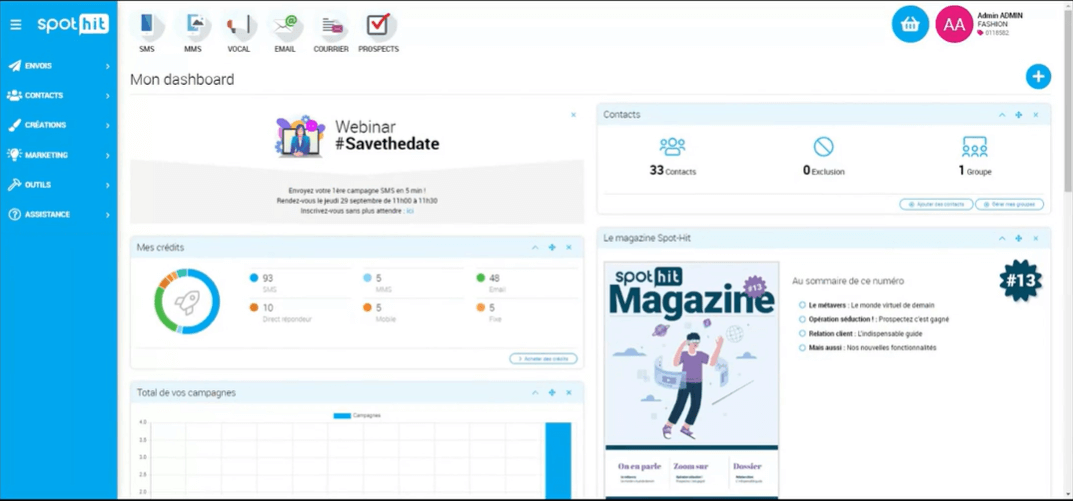Click the Acheter des crédits button
Image resolution: width=1073 pixels, height=501 pixels.
[x=543, y=358]
